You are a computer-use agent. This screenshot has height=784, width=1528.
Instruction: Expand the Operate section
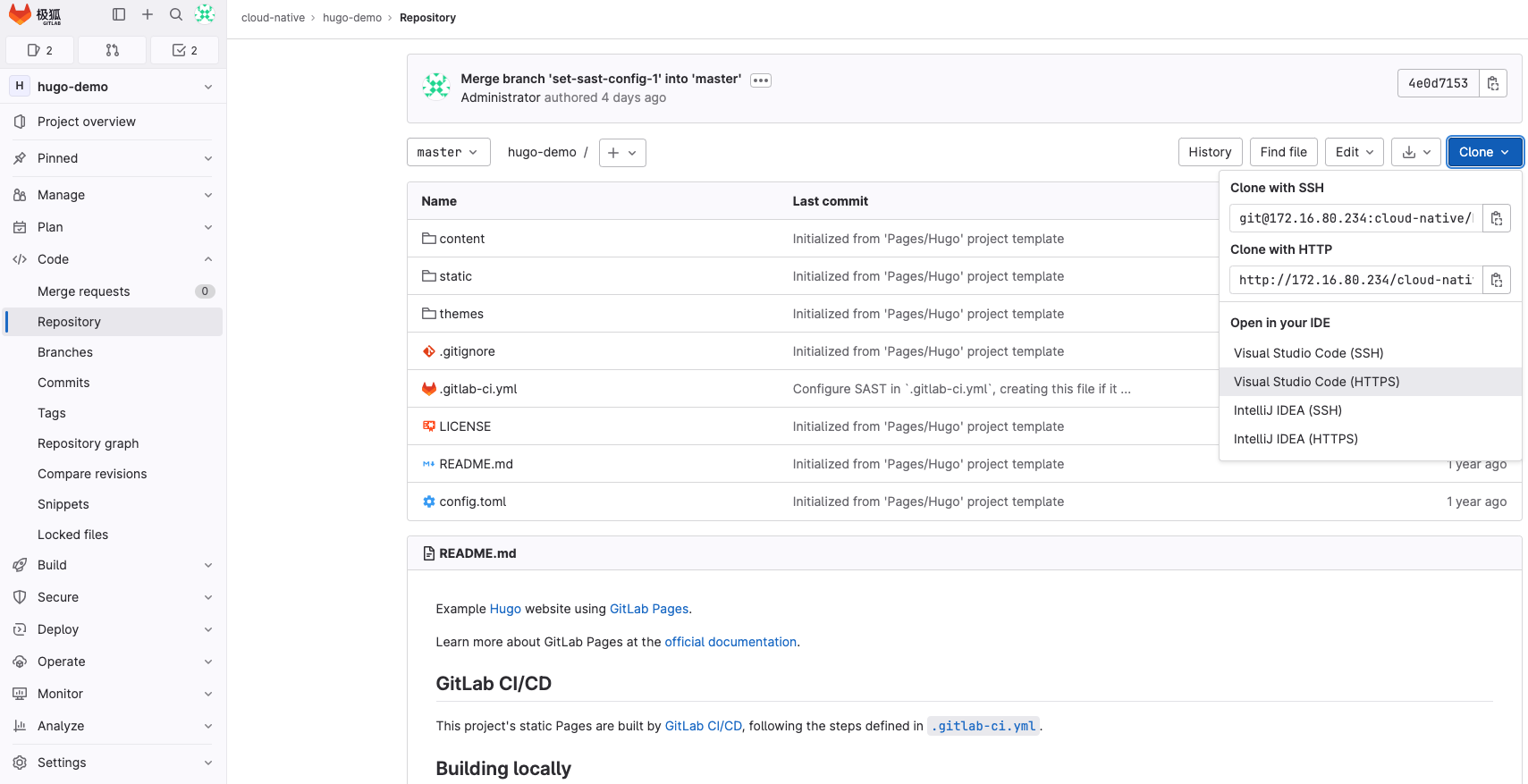pos(113,662)
